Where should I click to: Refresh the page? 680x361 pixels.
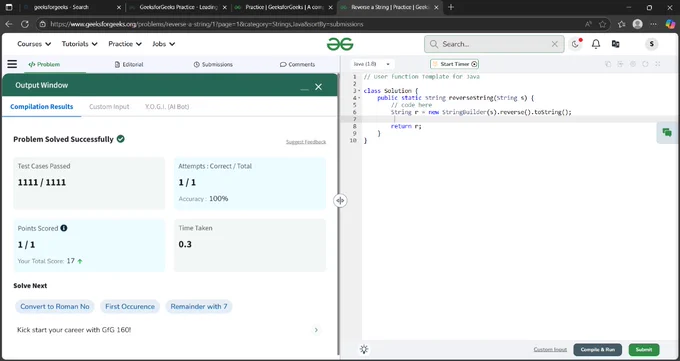click(25, 24)
